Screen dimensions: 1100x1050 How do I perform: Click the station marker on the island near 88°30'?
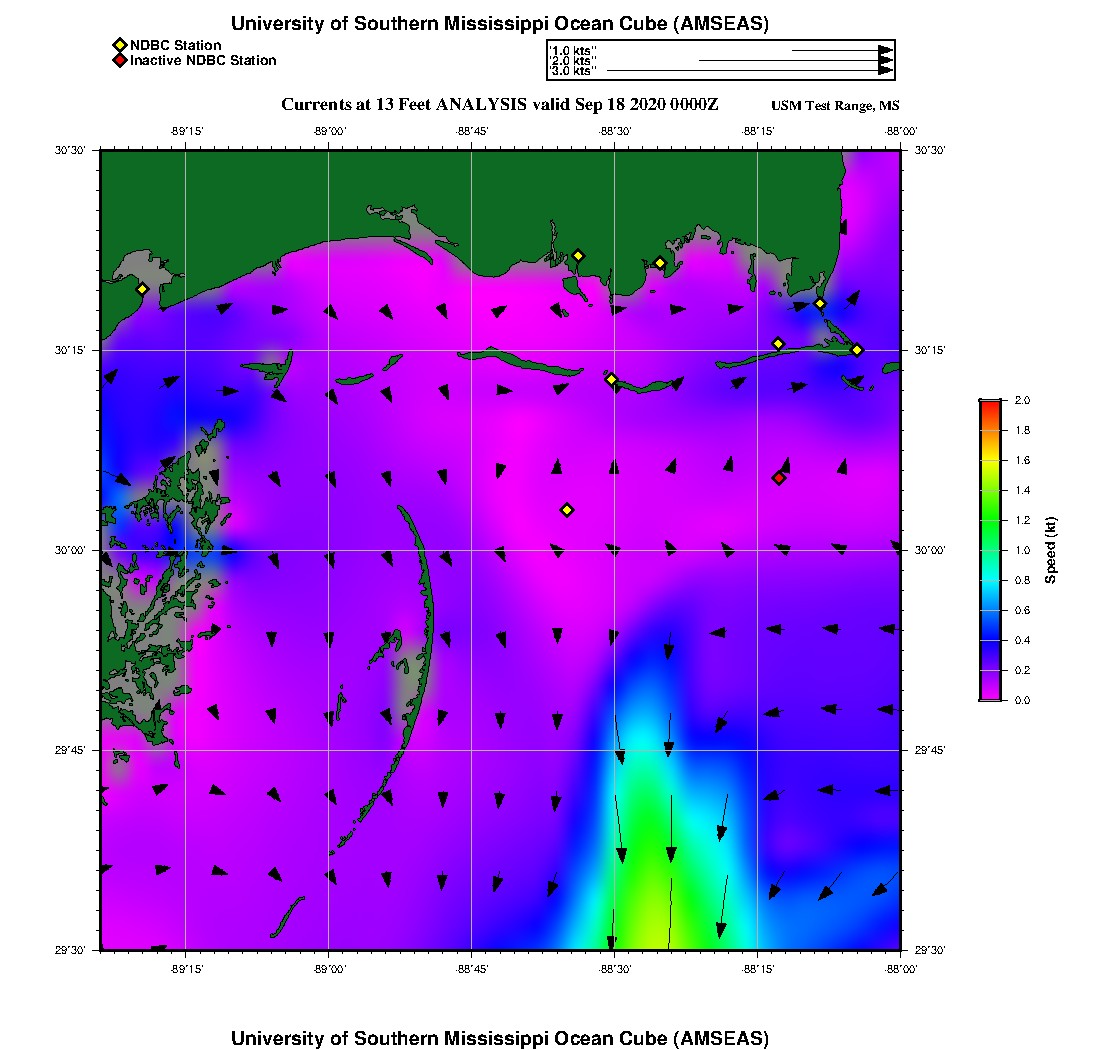pos(611,379)
